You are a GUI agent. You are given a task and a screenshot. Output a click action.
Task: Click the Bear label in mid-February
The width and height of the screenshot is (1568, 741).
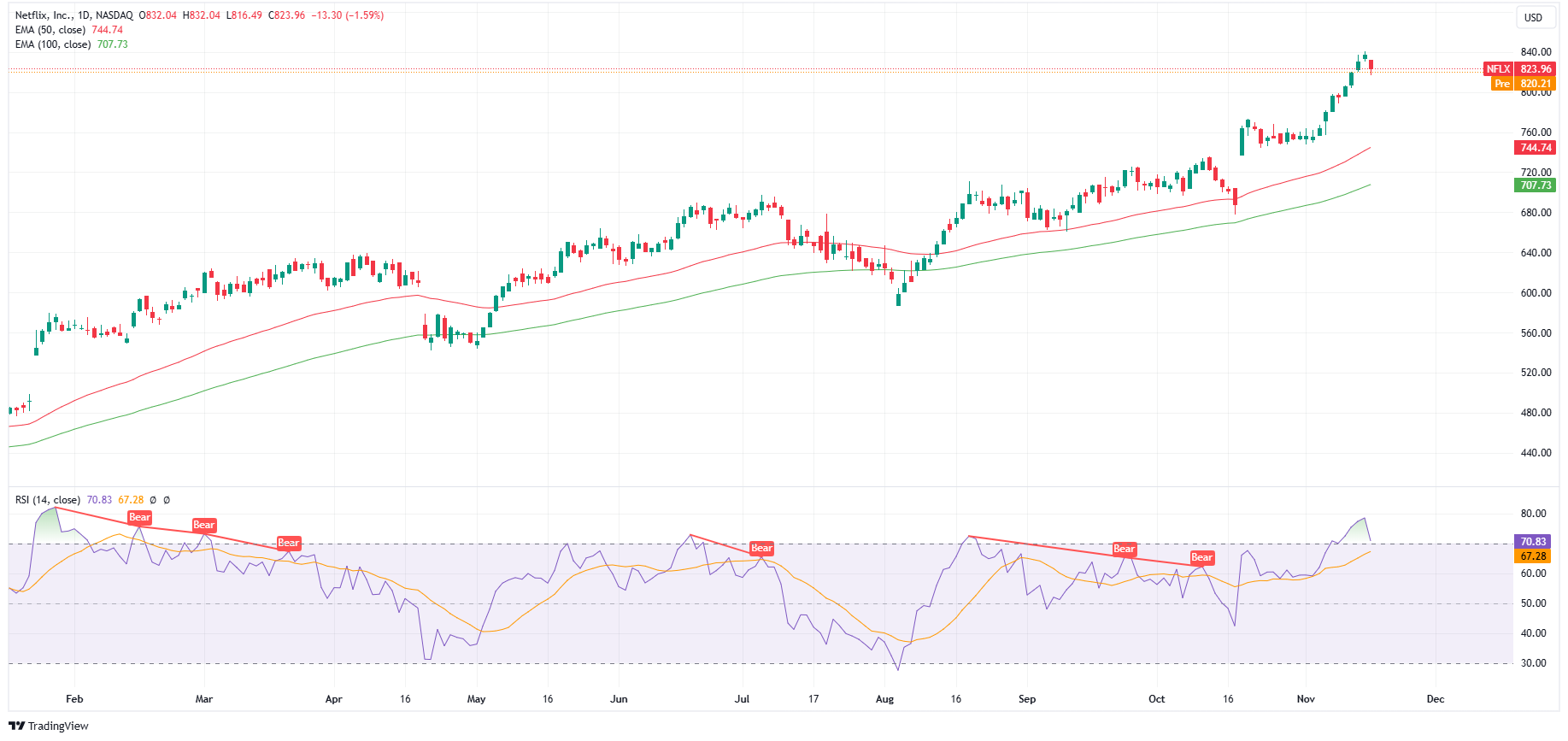139,517
